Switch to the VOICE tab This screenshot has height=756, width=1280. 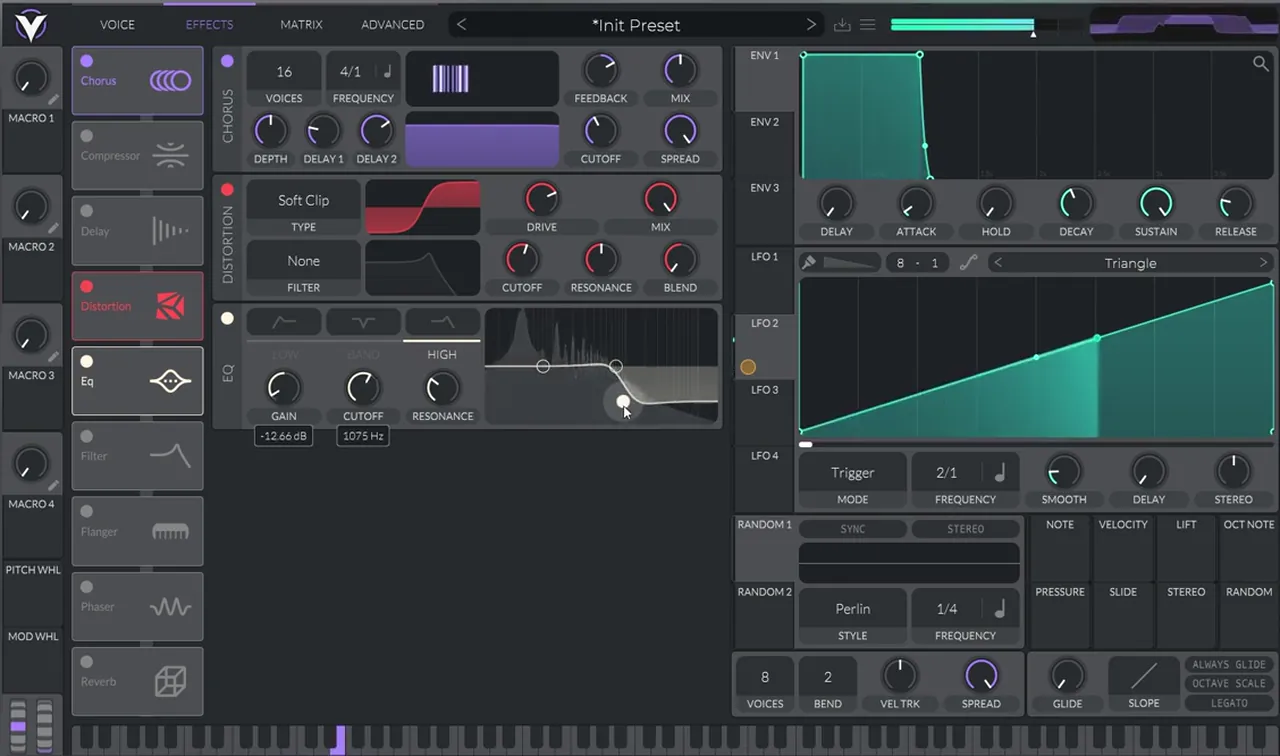click(117, 24)
